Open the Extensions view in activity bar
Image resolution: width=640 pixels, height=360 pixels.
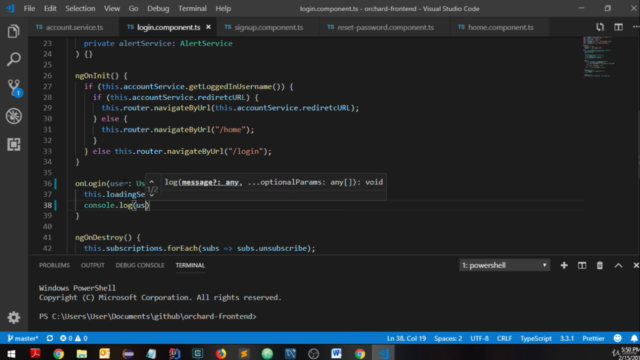(13, 144)
